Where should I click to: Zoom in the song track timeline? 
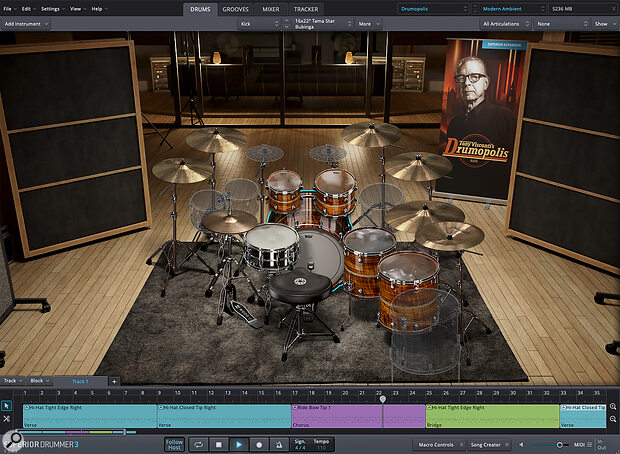pos(613,406)
